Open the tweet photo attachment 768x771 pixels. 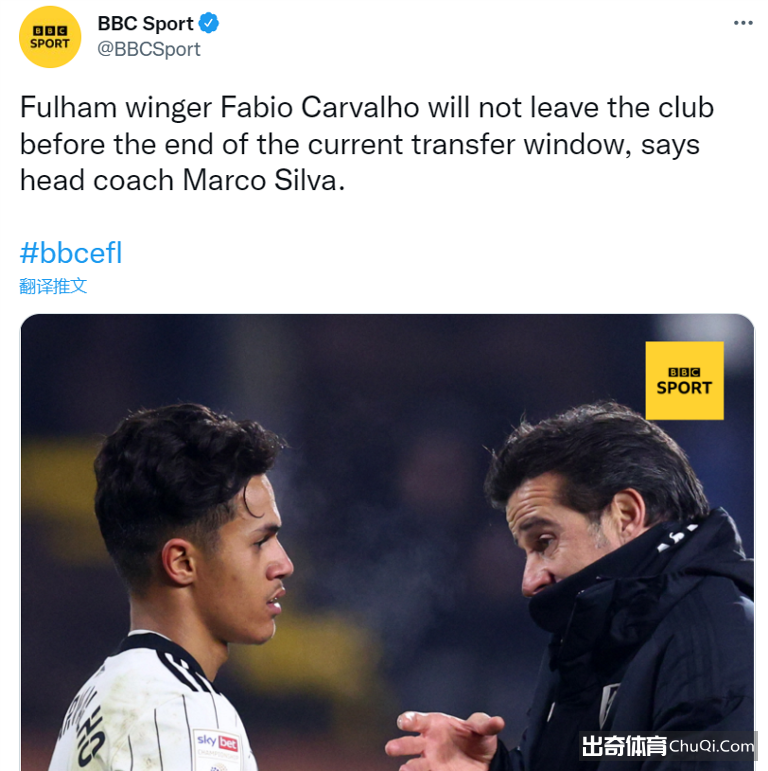click(387, 542)
